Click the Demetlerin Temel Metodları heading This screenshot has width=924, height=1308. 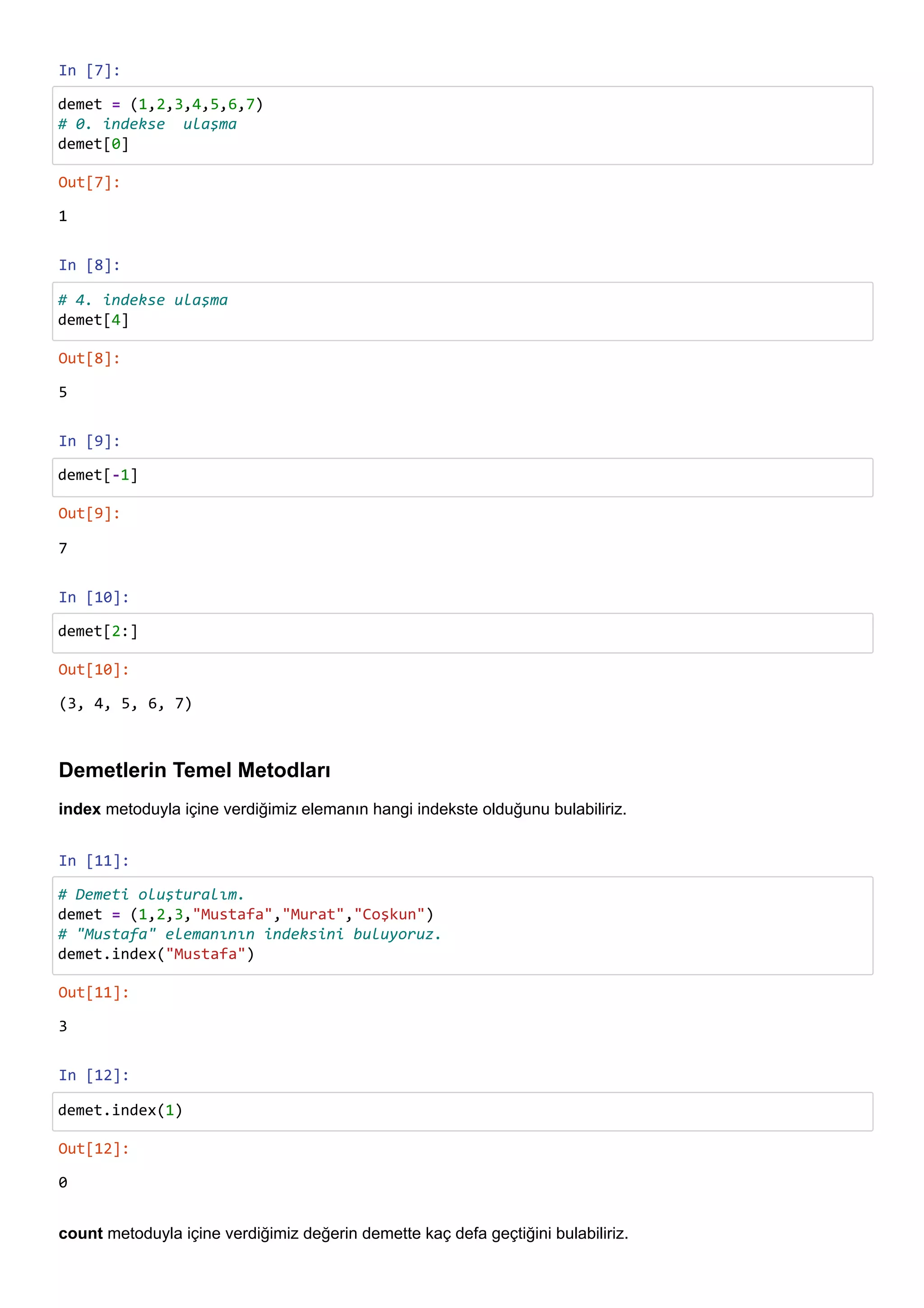[x=194, y=770]
